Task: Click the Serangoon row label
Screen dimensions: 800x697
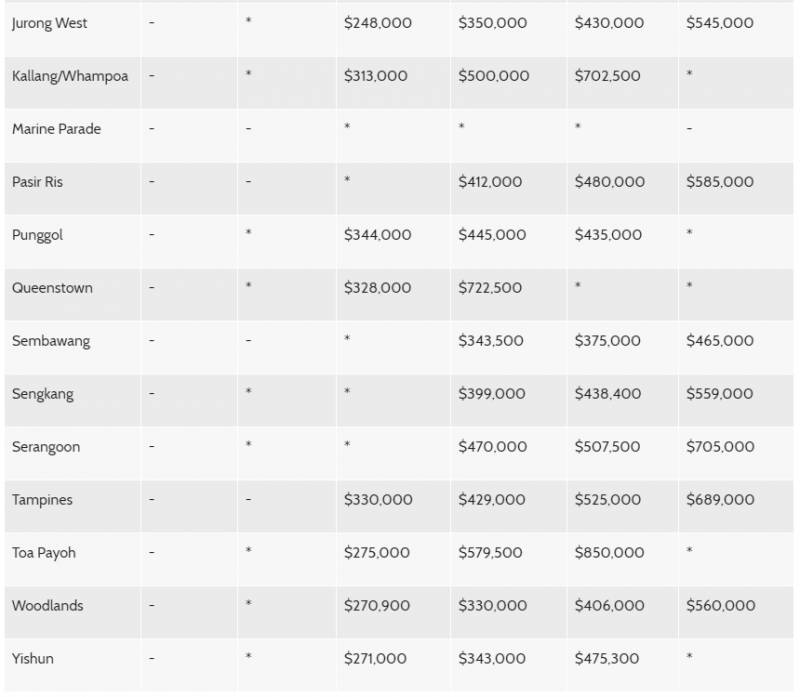Action: [47, 447]
